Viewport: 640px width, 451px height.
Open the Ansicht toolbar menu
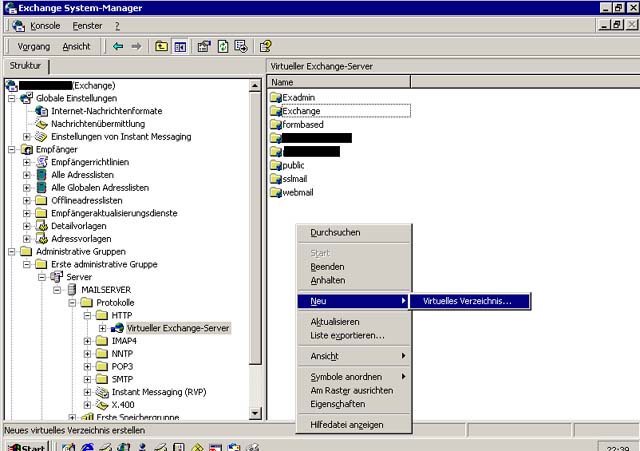pos(76,47)
